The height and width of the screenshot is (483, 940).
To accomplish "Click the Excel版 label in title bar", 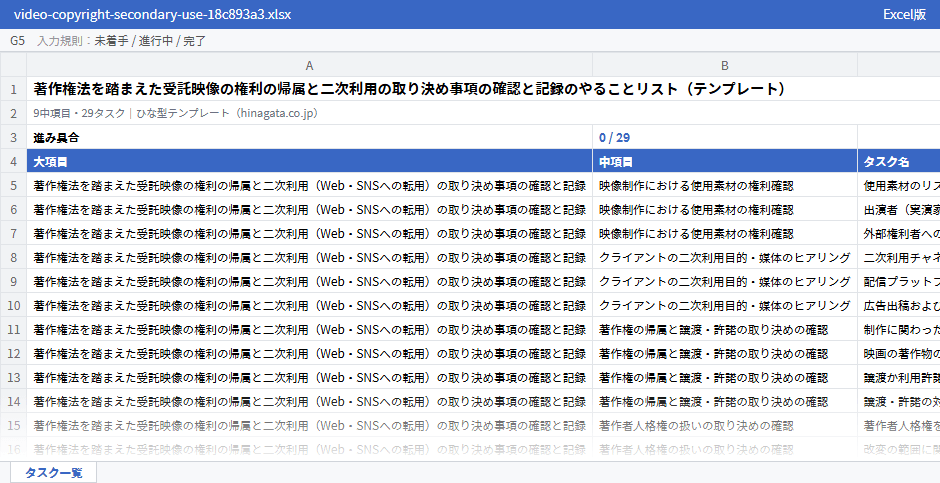I will click(x=905, y=14).
